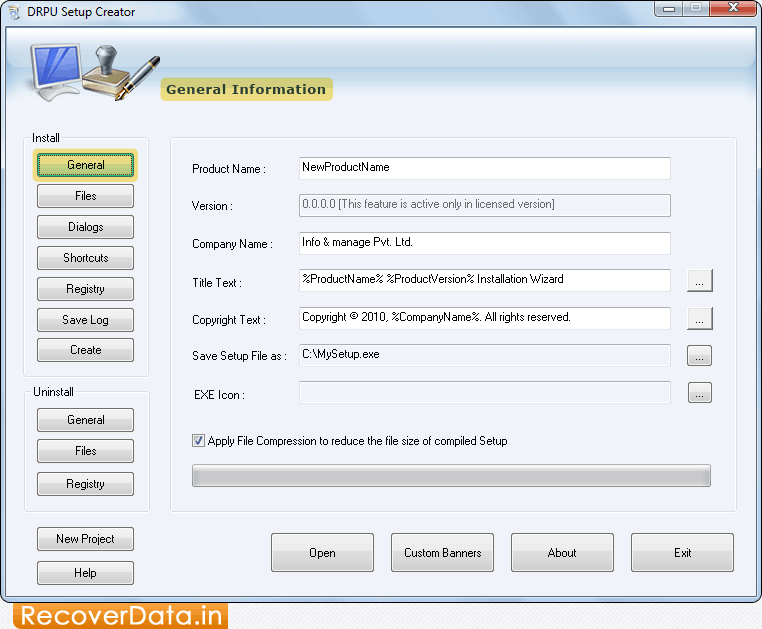Start a New Project
The width and height of the screenshot is (762, 629).
[86, 539]
